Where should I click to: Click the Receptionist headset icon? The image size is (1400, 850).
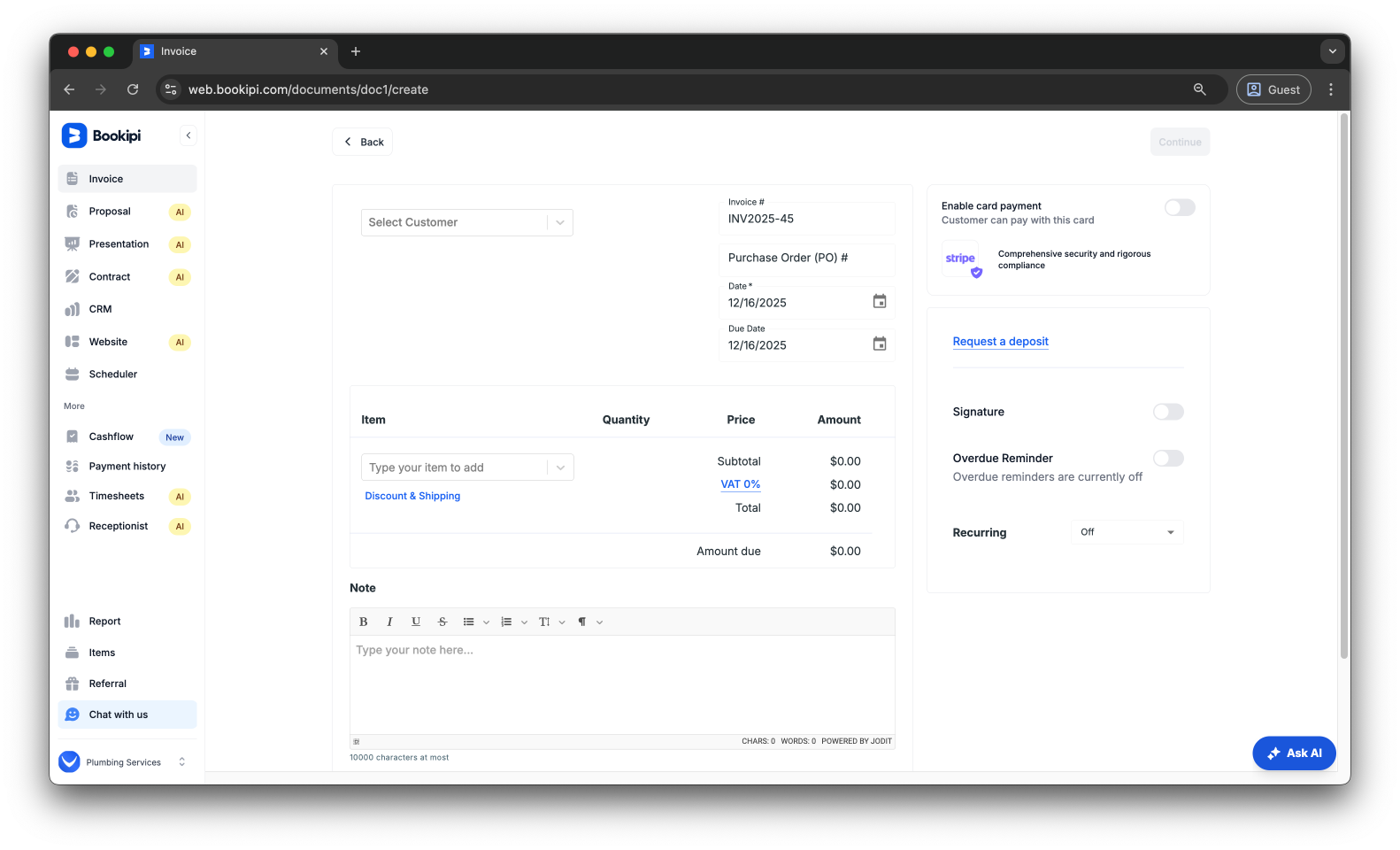pyautogui.click(x=73, y=526)
